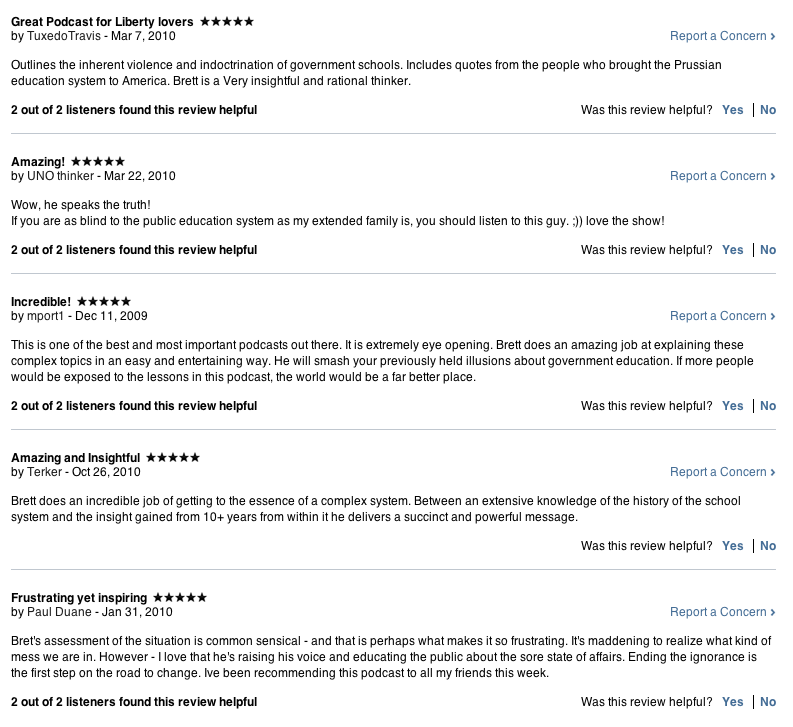The width and height of the screenshot is (793, 727).
Task: Click the five-star rating on Incredible! review
Action: (x=104, y=301)
